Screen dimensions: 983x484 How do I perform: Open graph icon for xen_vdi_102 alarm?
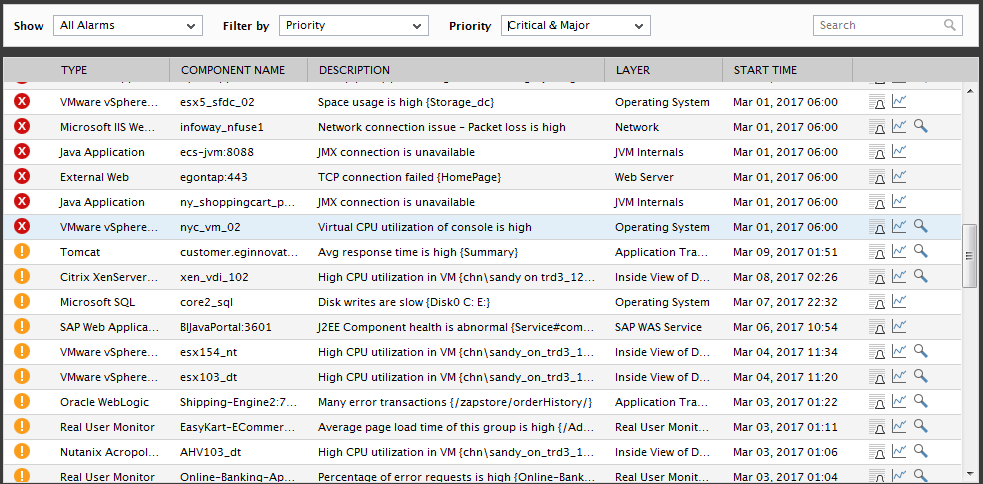pyautogui.click(x=899, y=276)
